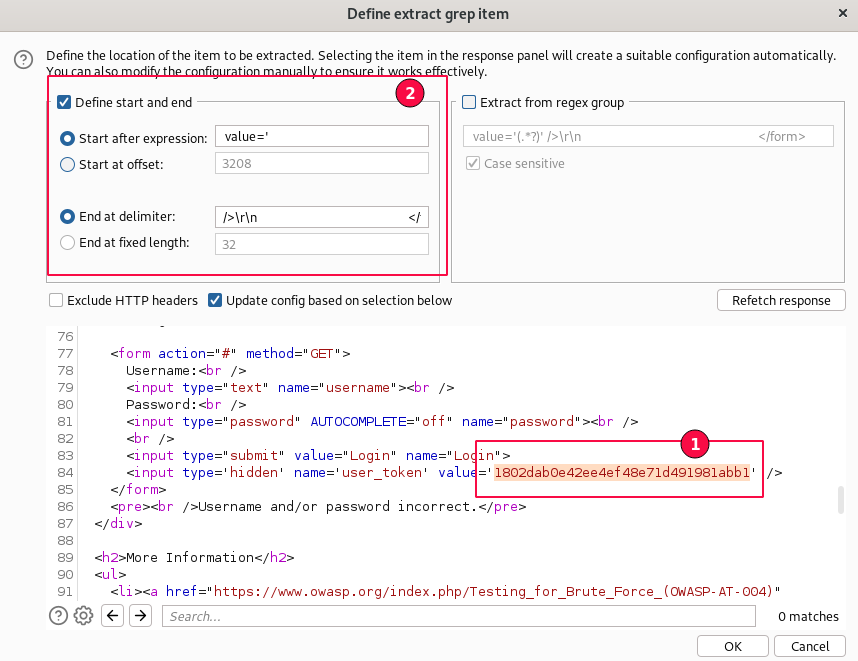Go to next search match arrow
This screenshot has width=858, height=661.
point(140,616)
